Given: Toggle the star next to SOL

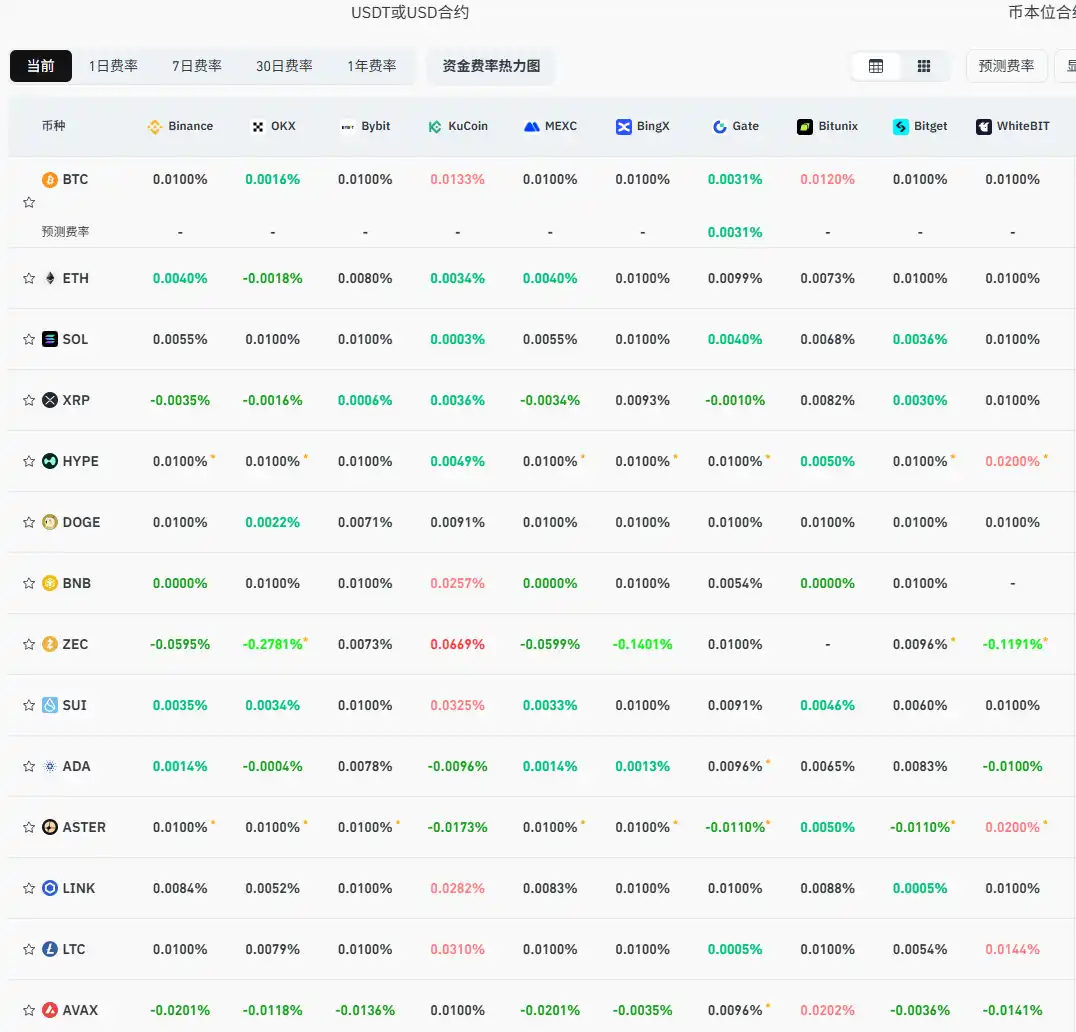Looking at the screenshot, I should coord(29,340).
